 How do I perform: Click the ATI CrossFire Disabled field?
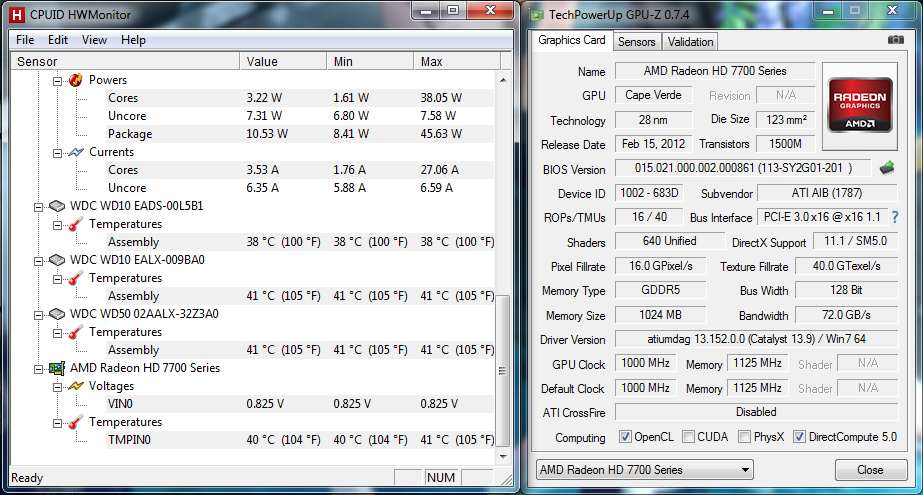tap(756, 412)
